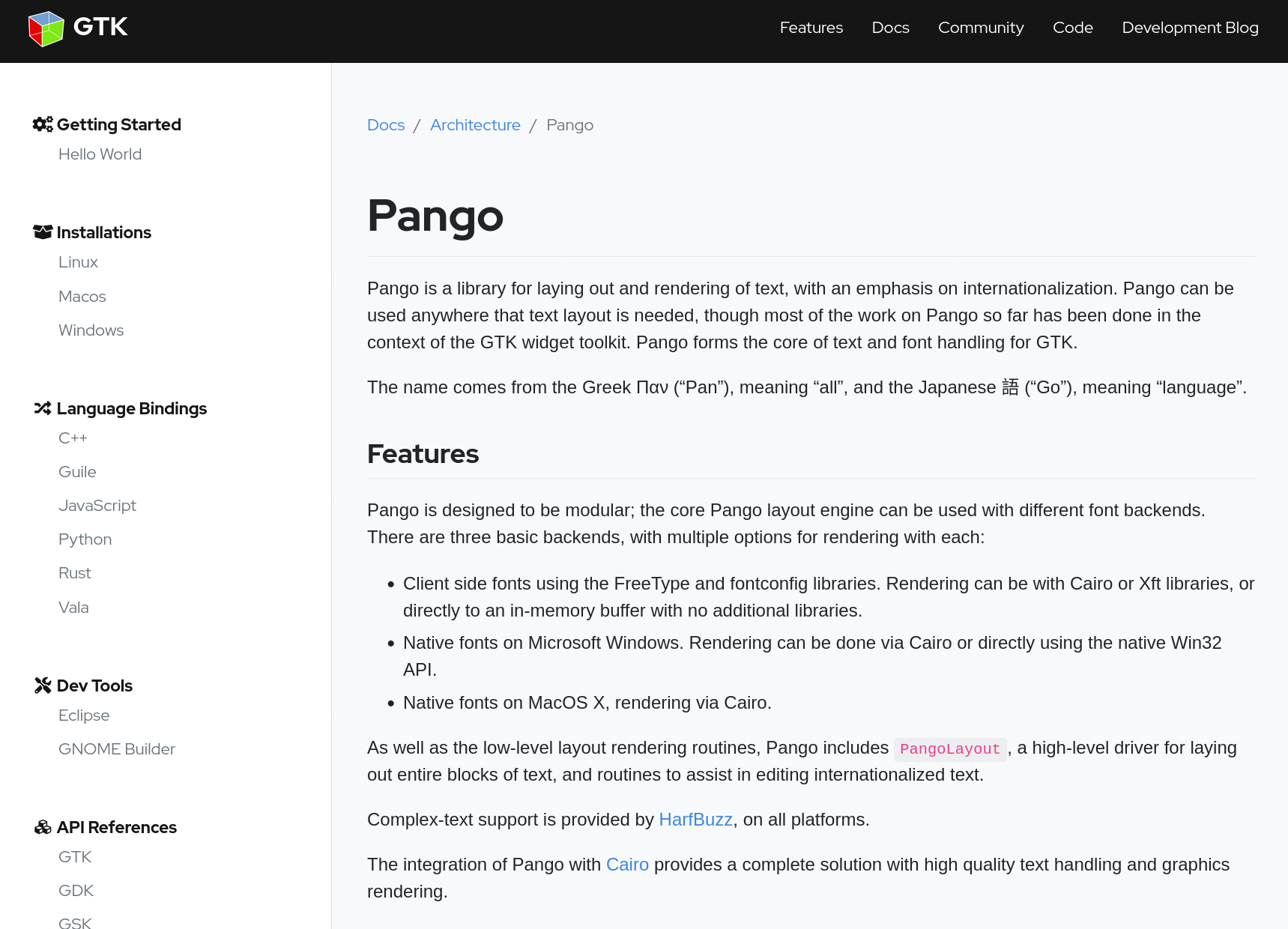Go to the Community navbar item
This screenshot has height=929, width=1288.
tap(980, 28)
